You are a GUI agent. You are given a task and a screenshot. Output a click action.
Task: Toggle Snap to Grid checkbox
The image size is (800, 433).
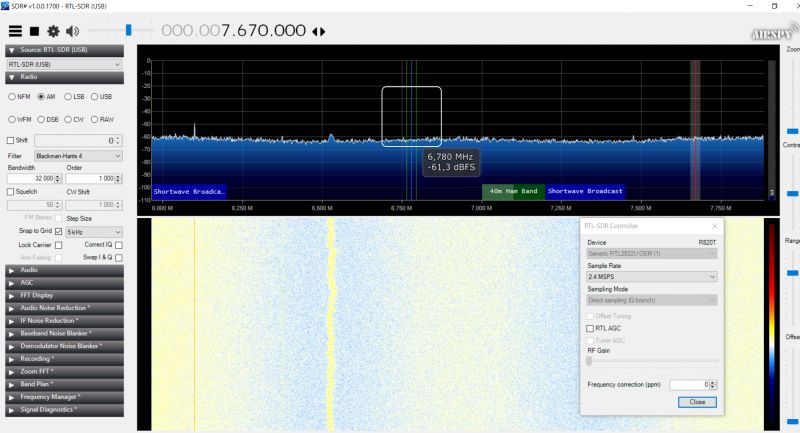pos(59,232)
